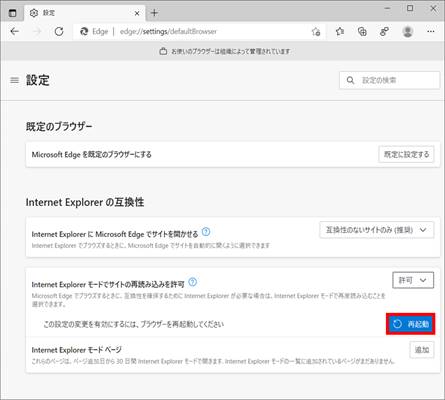
Task: Select the 設定 browser tab
Action: point(85,13)
